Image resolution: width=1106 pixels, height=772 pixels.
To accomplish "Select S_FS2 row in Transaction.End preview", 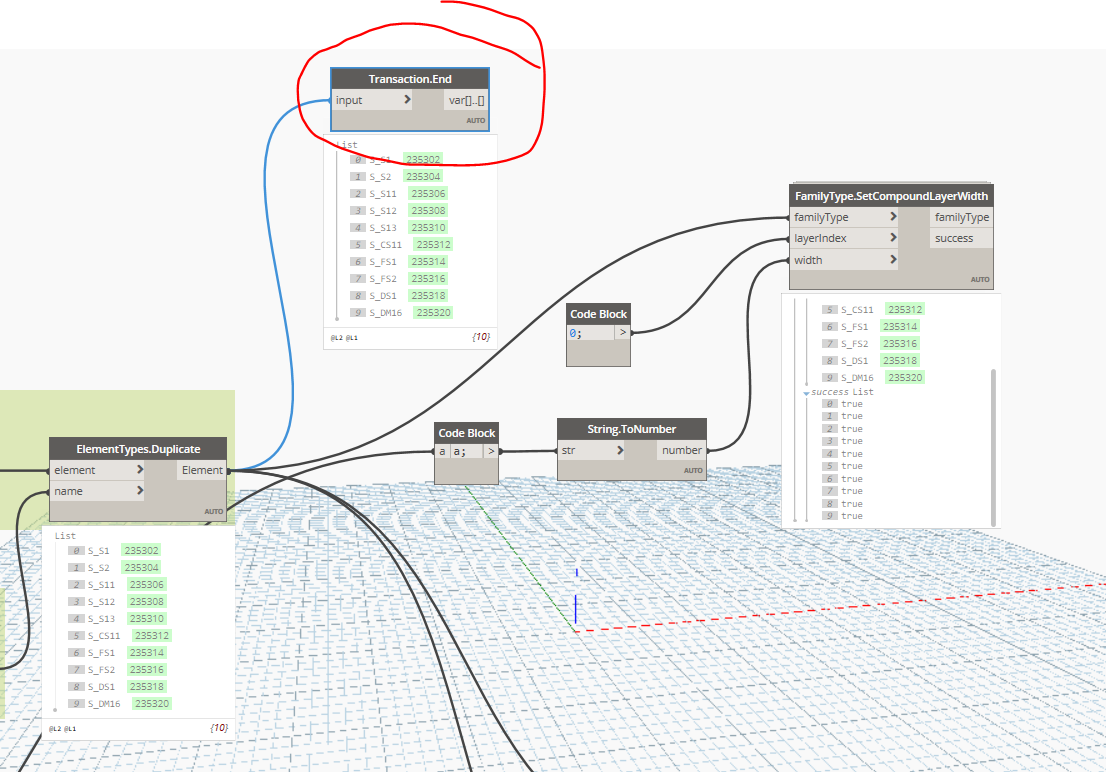I will (399, 279).
